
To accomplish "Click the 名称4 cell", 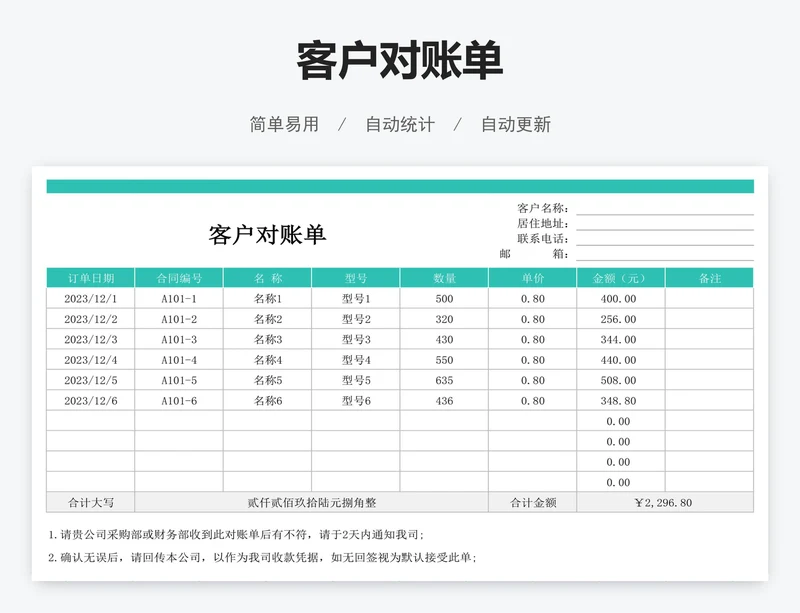I will (267, 360).
